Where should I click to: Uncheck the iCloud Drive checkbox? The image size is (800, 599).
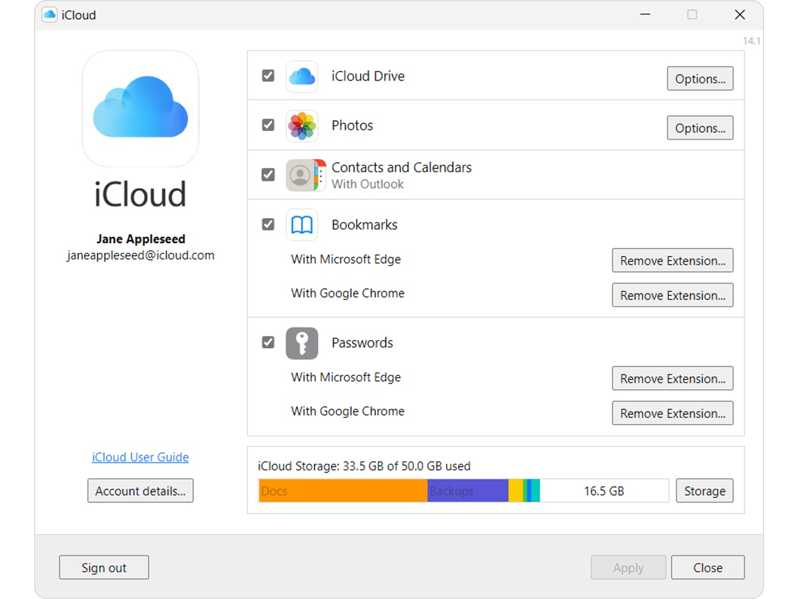[x=268, y=76]
